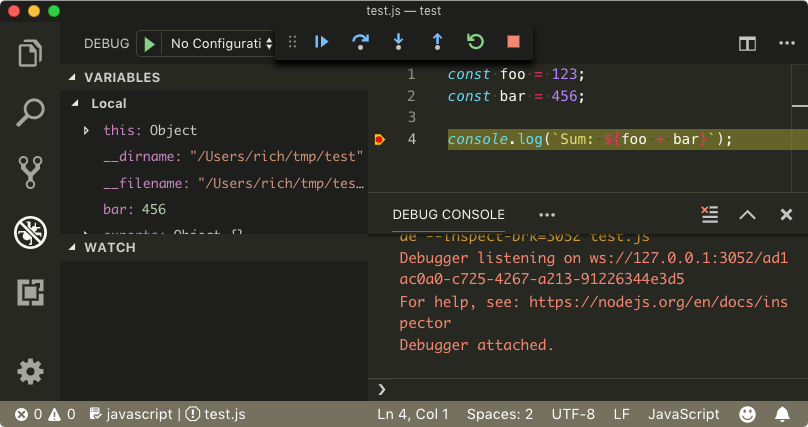Viewport: 808px width, 427px height.
Task: Show errors and warnings in status bar
Action: pos(45,414)
